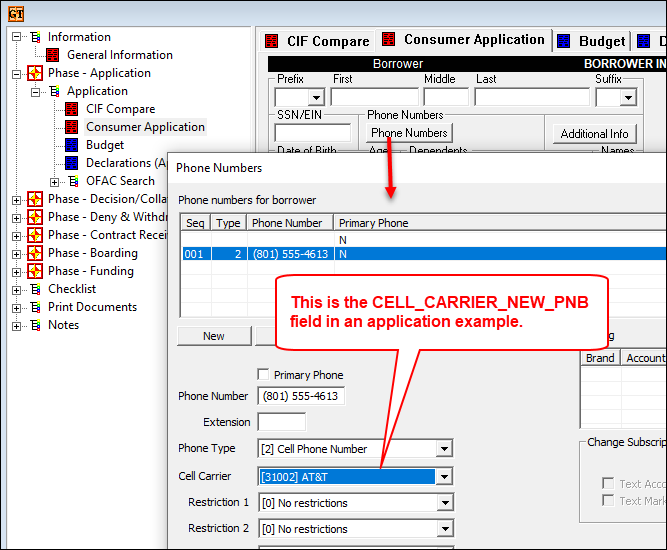Expand the OFAC Search node
The image size is (667, 550).
54,182
